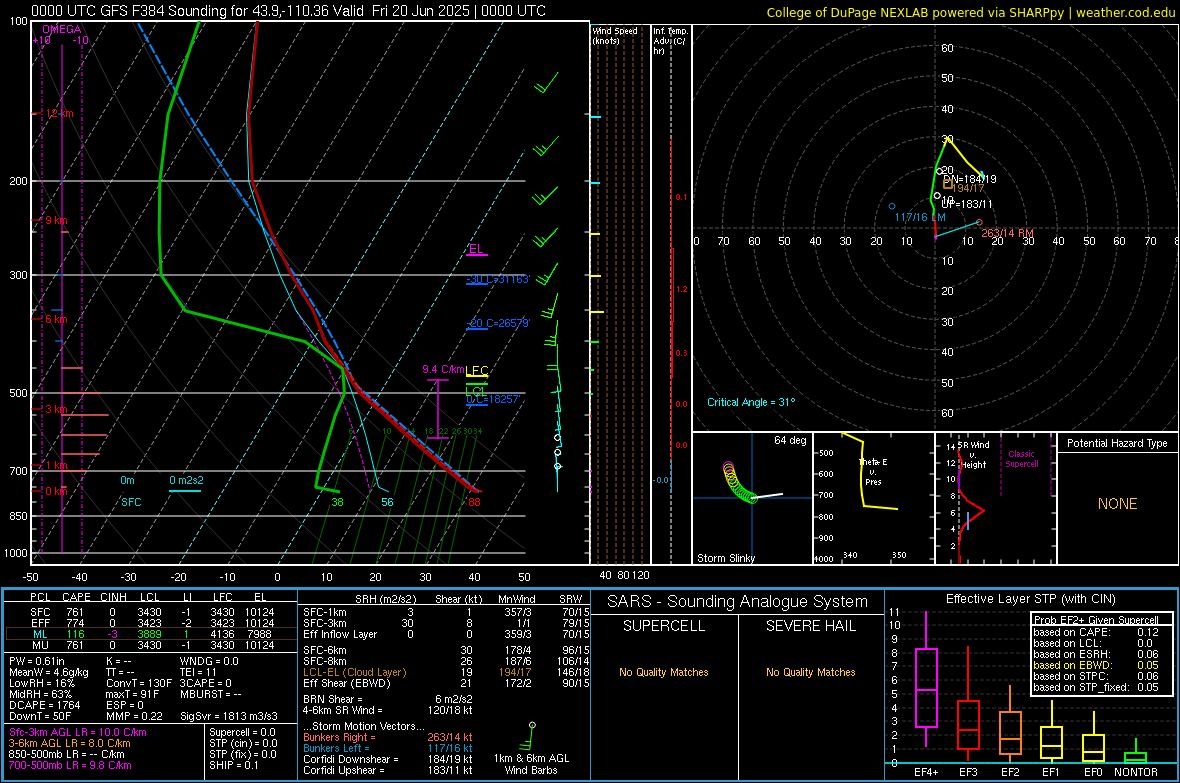Open the Theta-E v. Pres panel
This screenshot has width=1180, height=783.
click(x=873, y=498)
